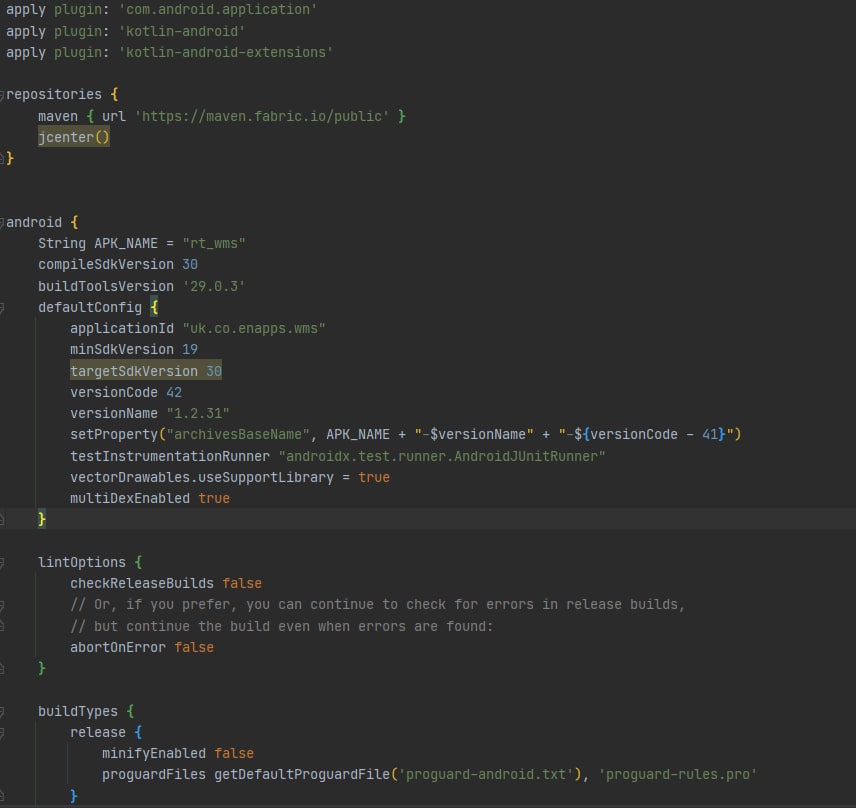Collapse the repositories block fold marker
856x808 pixels.
tap(2, 95)
